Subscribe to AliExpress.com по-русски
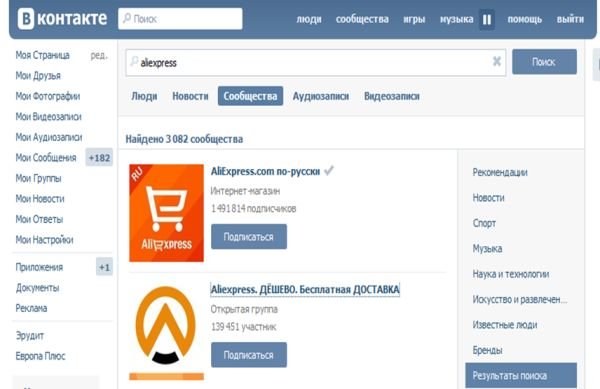The width and height of the screenshot is (600, 389). click(x=249, y=237)
